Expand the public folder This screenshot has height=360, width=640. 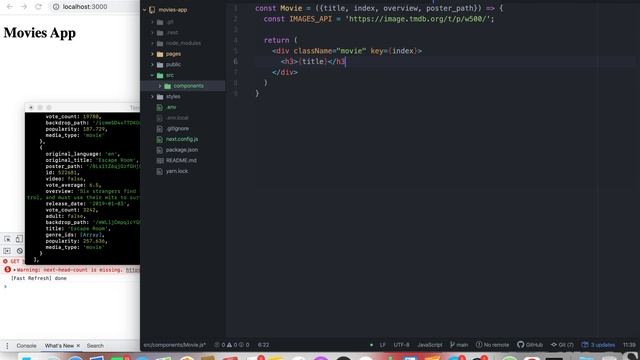[x=152, y=64]
